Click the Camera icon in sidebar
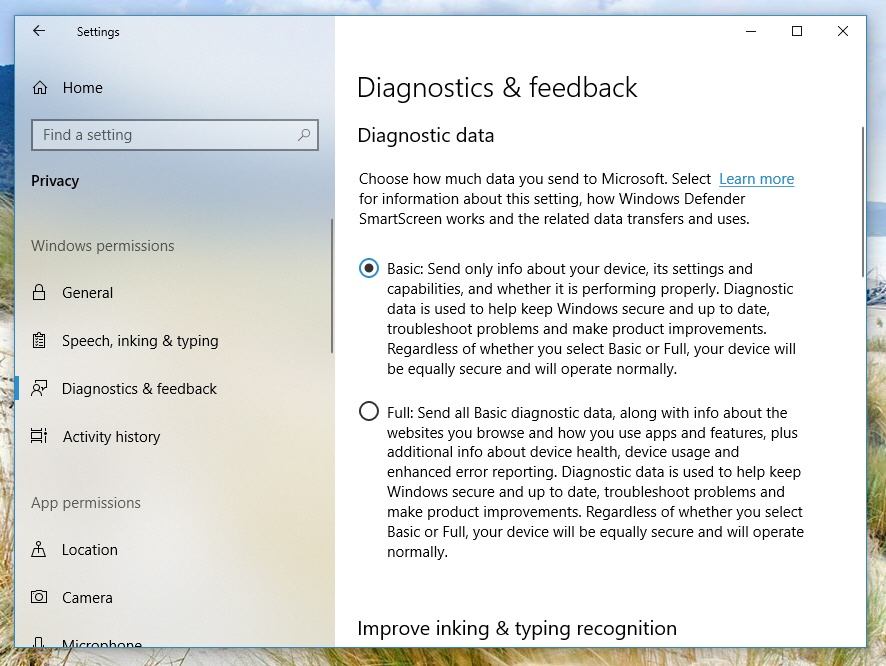This screenshot has width=886, height=666. (x=39, y=598)
